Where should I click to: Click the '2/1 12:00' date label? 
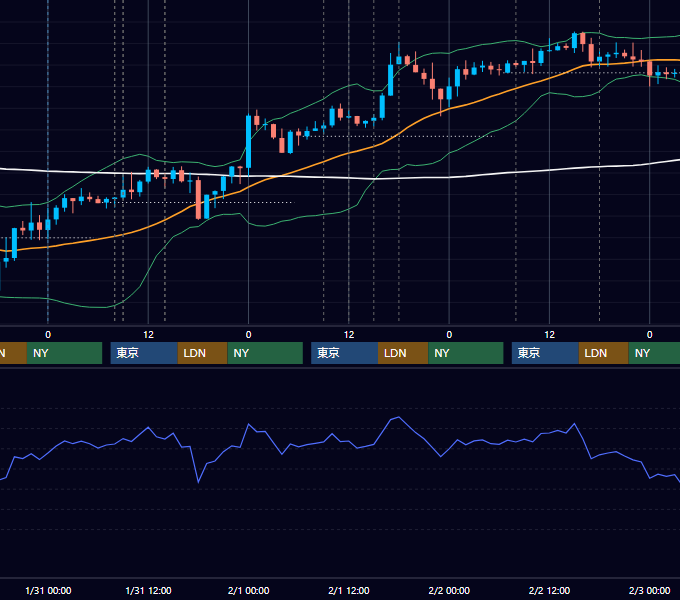pos(349,590)
